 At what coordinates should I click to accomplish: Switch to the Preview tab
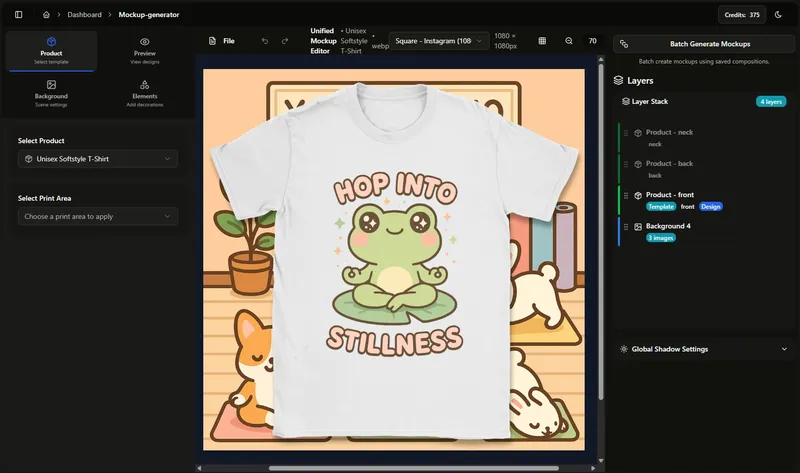point(145,51)
